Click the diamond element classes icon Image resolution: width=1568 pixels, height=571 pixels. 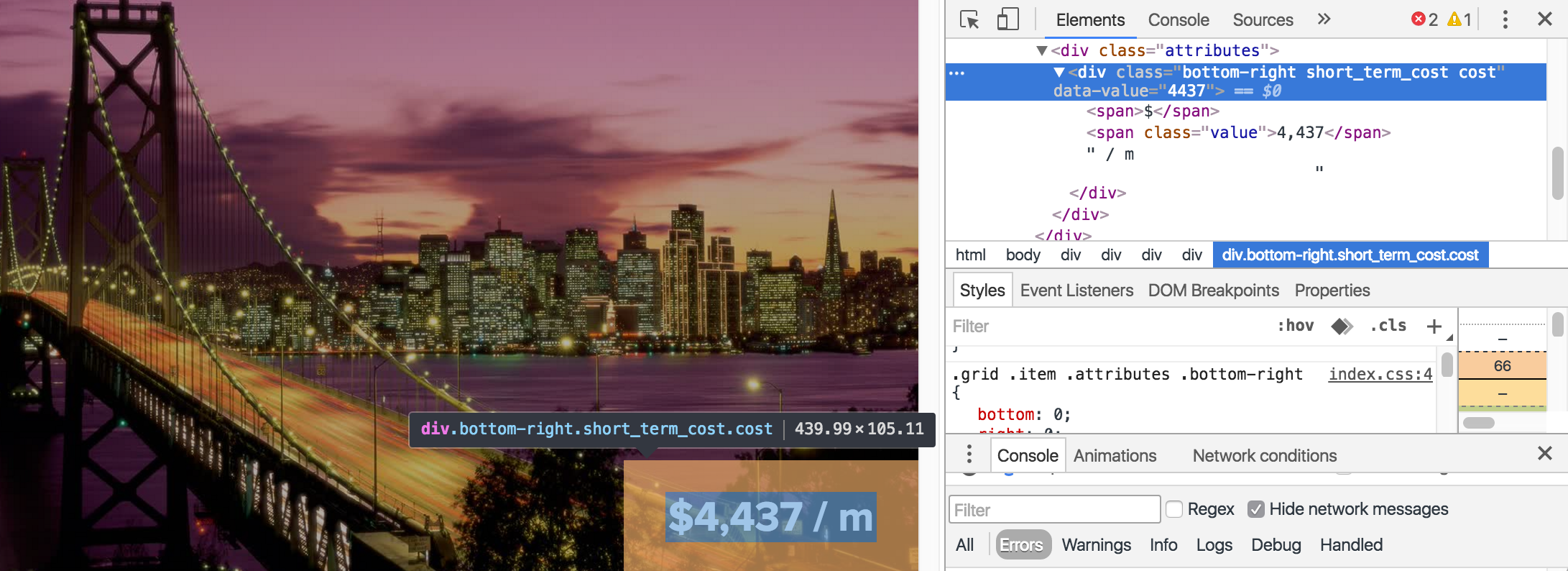pyautogui.click(x=1341, y=326)
